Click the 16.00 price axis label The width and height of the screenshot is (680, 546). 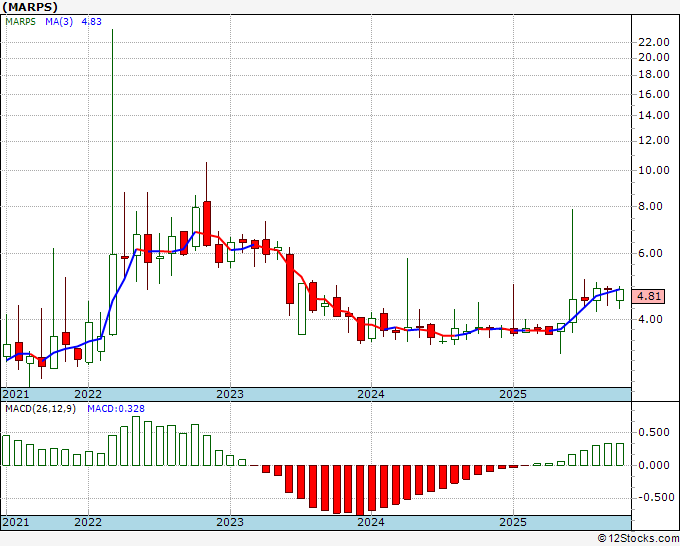[654, 94]
